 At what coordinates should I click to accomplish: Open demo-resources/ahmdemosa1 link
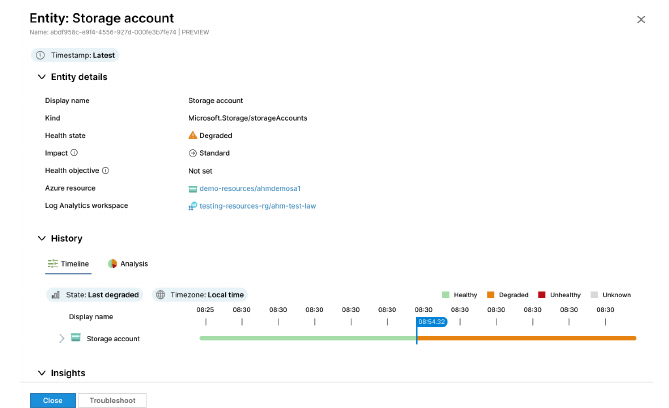[250, 188]
